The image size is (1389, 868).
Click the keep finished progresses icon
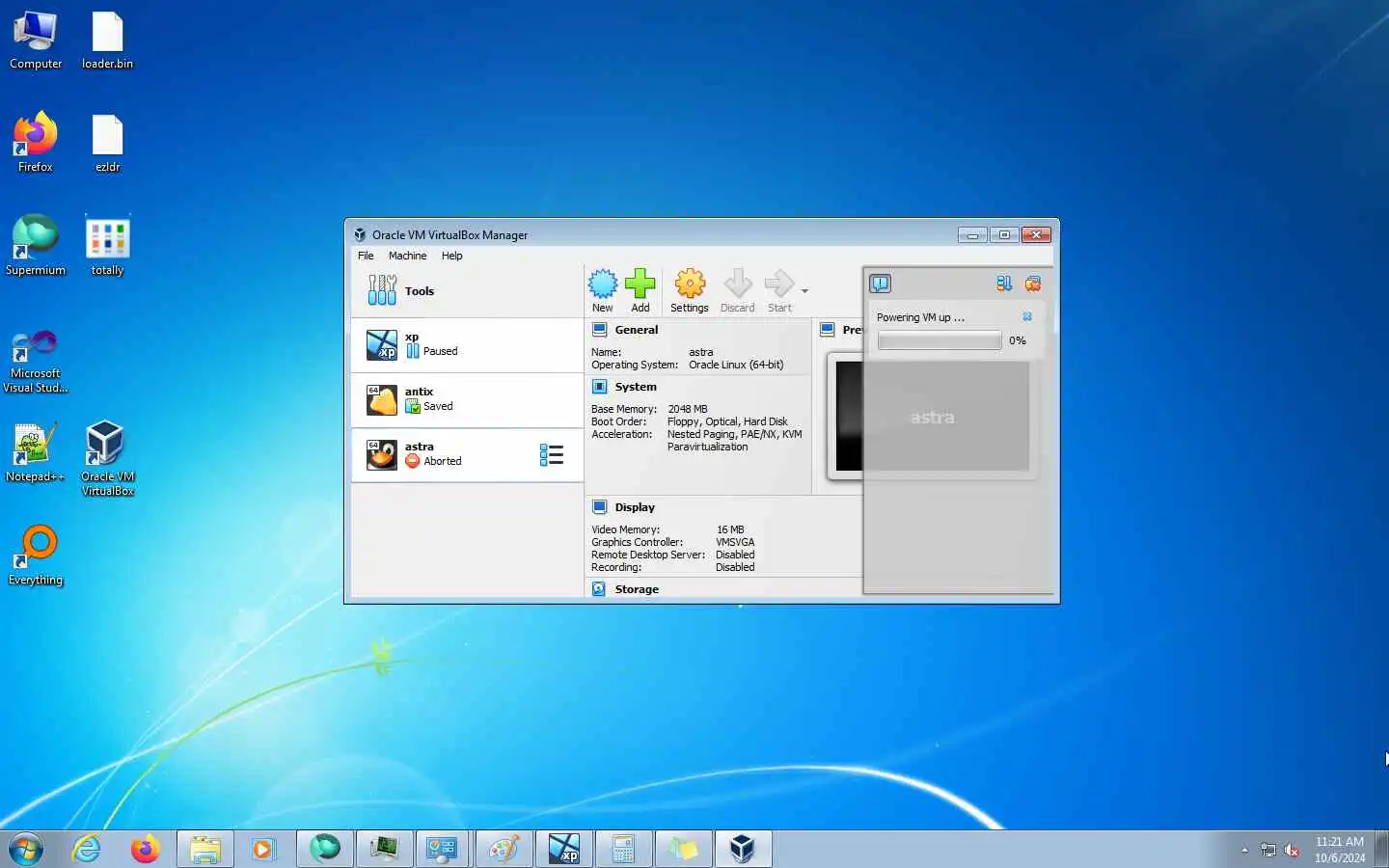click(1033, 284)
